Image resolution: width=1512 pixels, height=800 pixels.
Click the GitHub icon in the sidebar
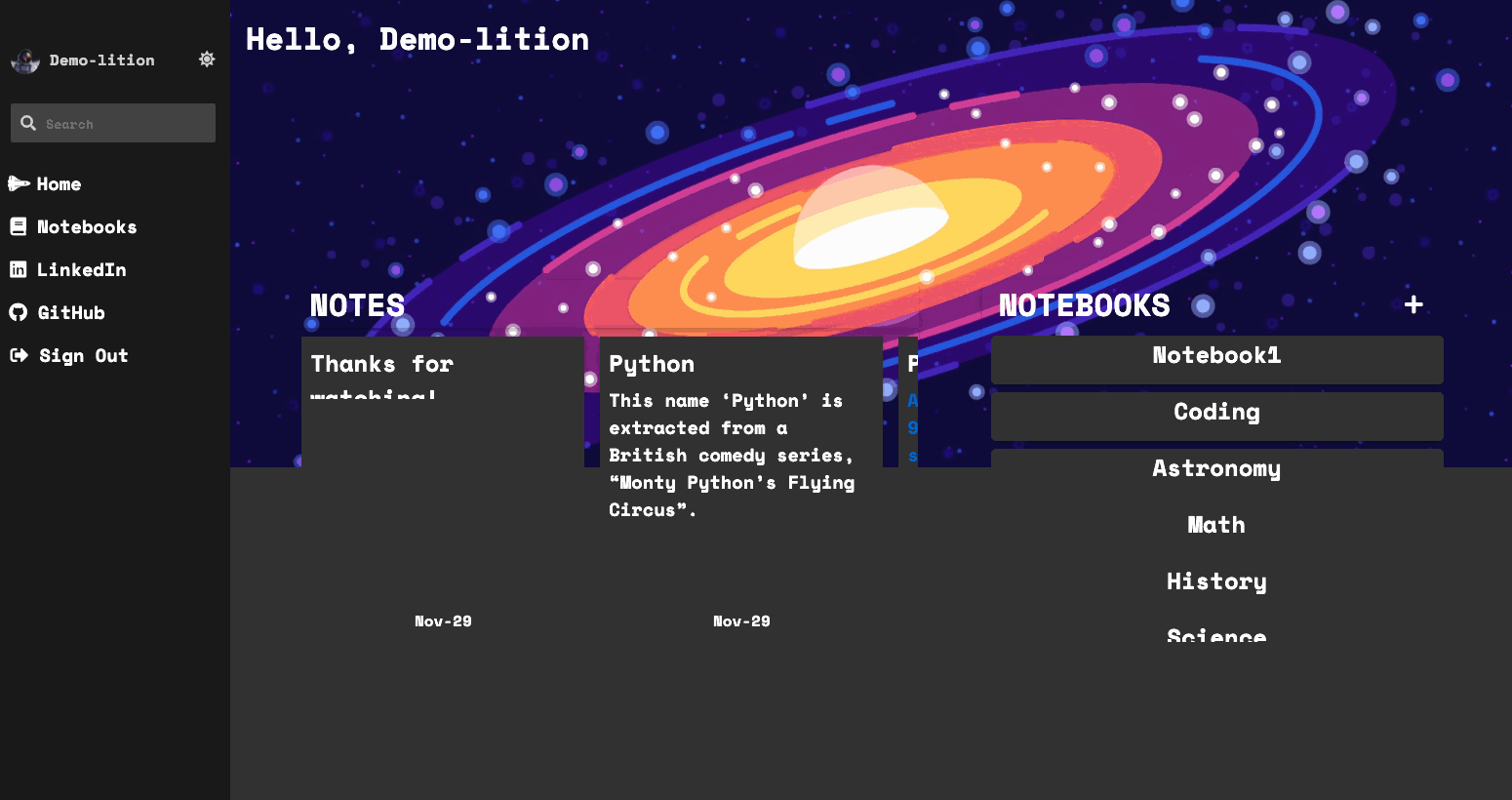[18, 312]
